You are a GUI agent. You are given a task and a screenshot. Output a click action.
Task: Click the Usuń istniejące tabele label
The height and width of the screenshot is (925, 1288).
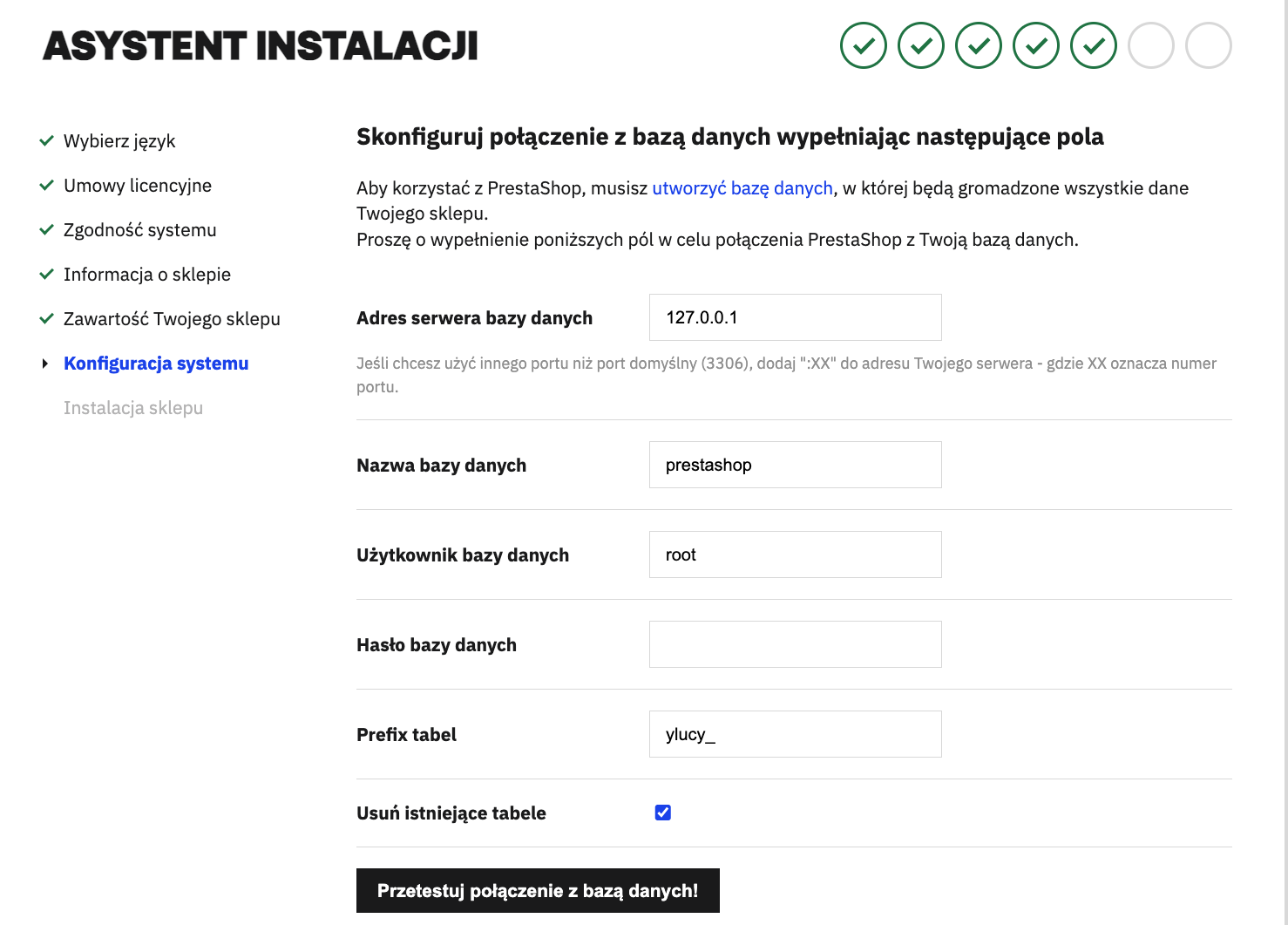click(x=451, y=813)
